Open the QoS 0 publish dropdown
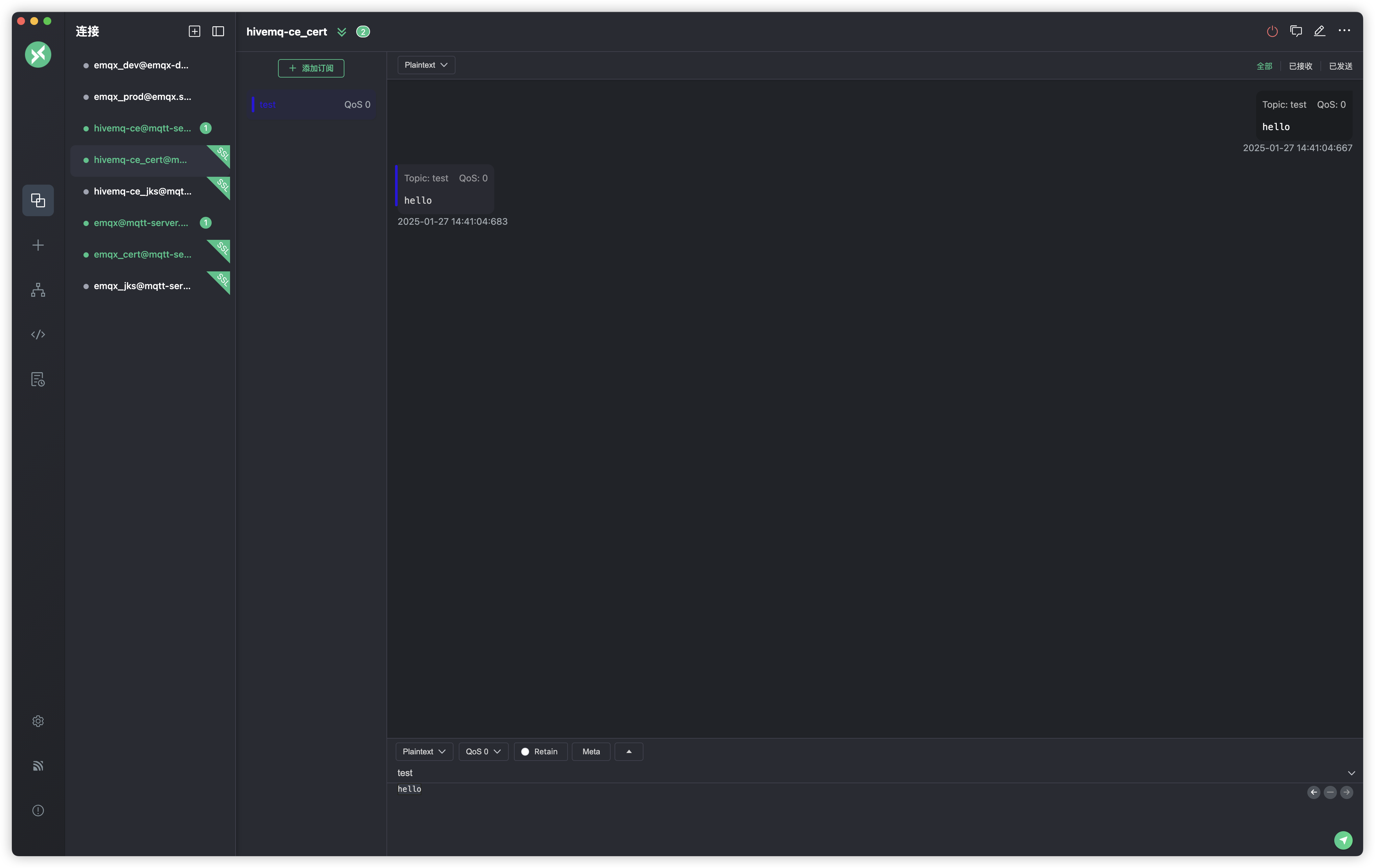Viewport: 1375px width, 868px height. [483, 752]
